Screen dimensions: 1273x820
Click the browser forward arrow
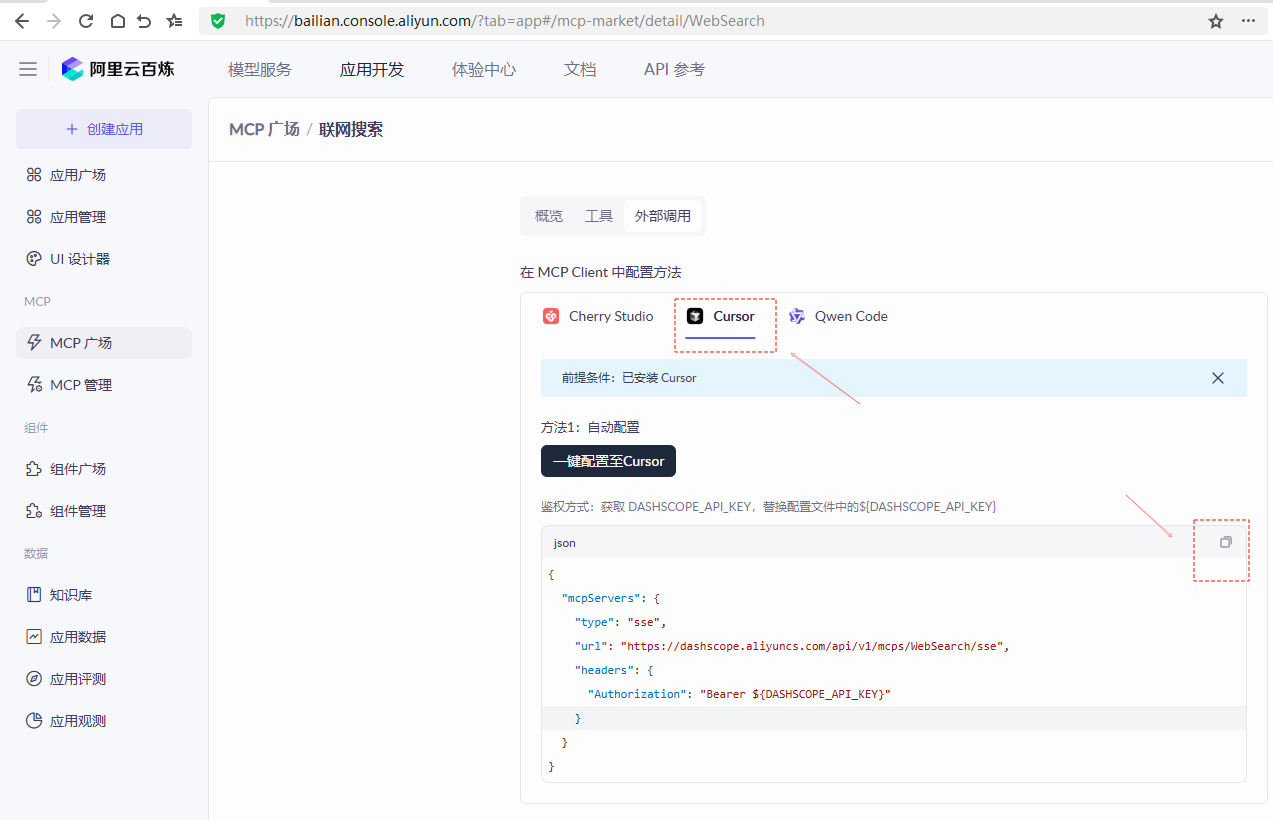click(54, 21)
